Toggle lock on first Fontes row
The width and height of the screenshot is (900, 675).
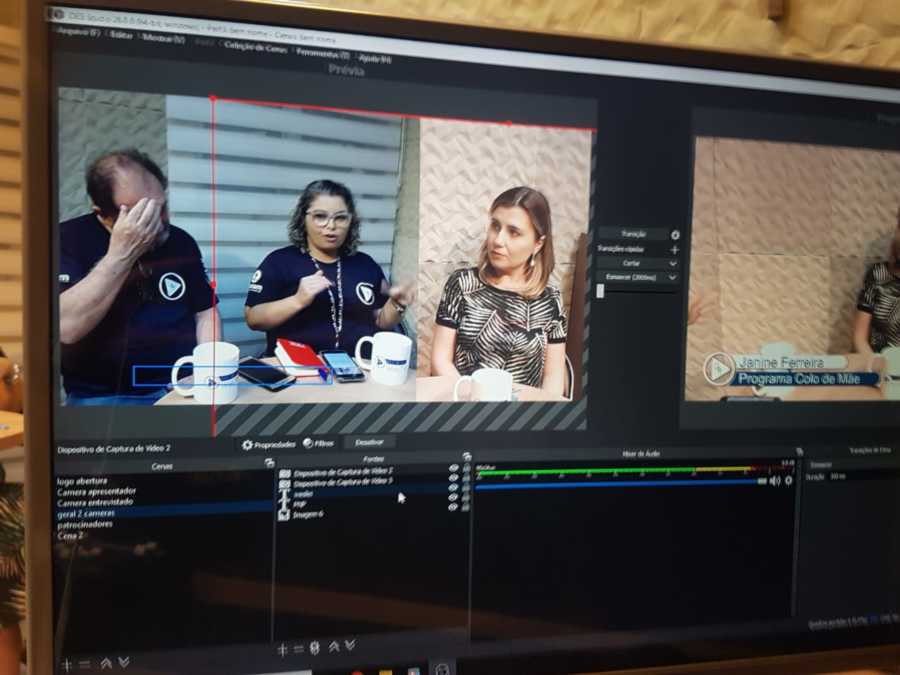click(466, 468)
